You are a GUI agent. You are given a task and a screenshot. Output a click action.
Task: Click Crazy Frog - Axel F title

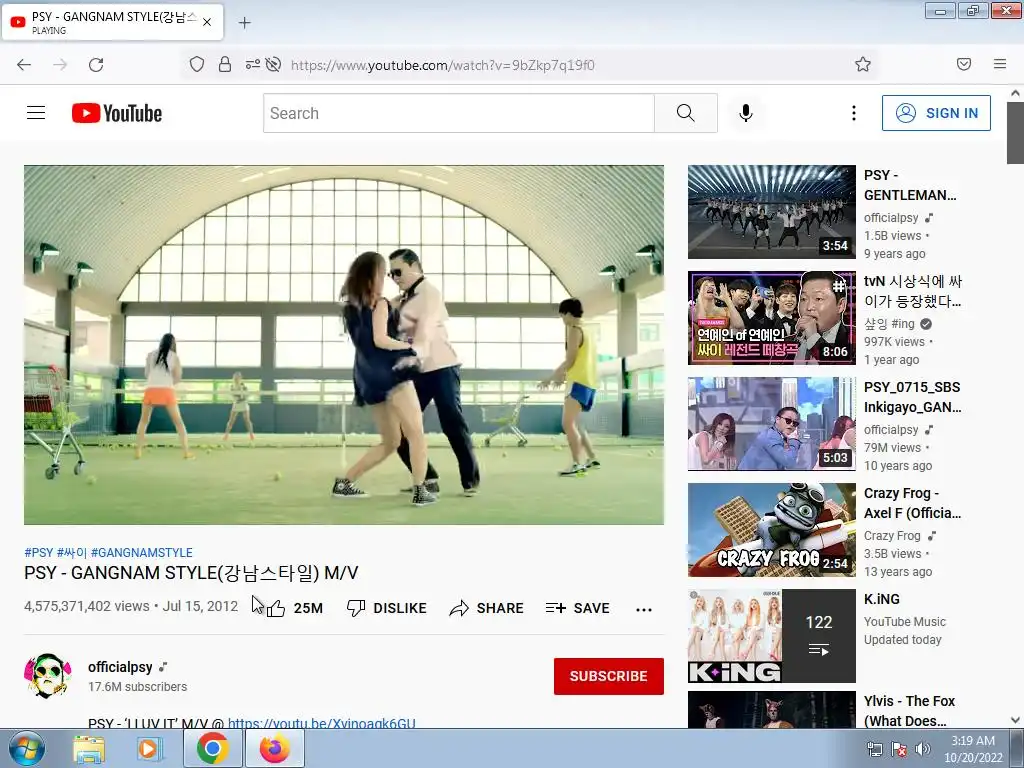pos(912,503)
